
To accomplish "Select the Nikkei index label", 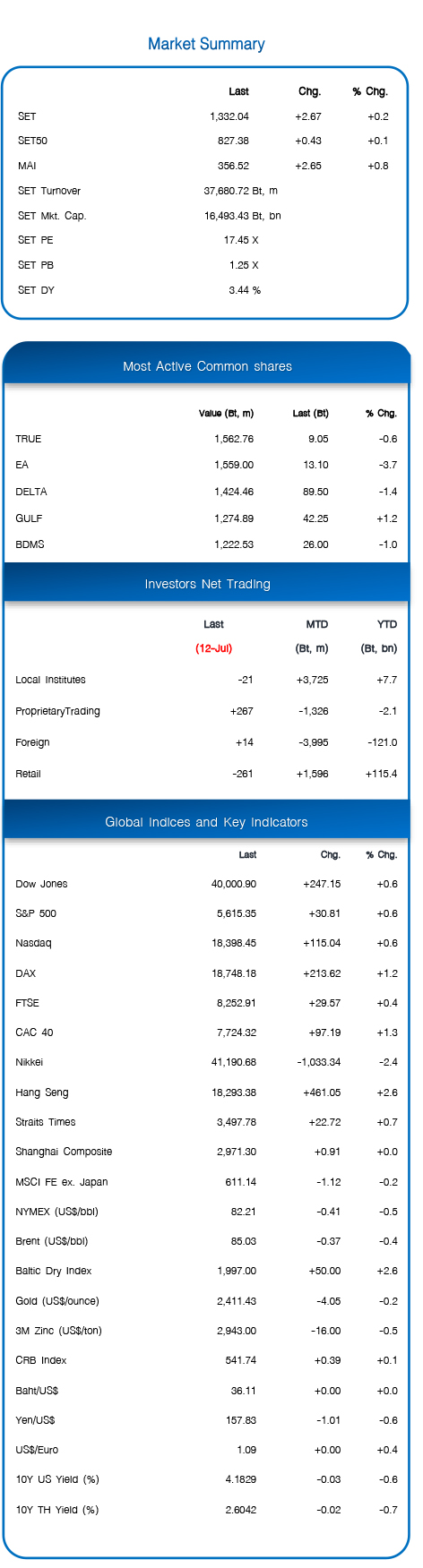I will coord(29,1062).
